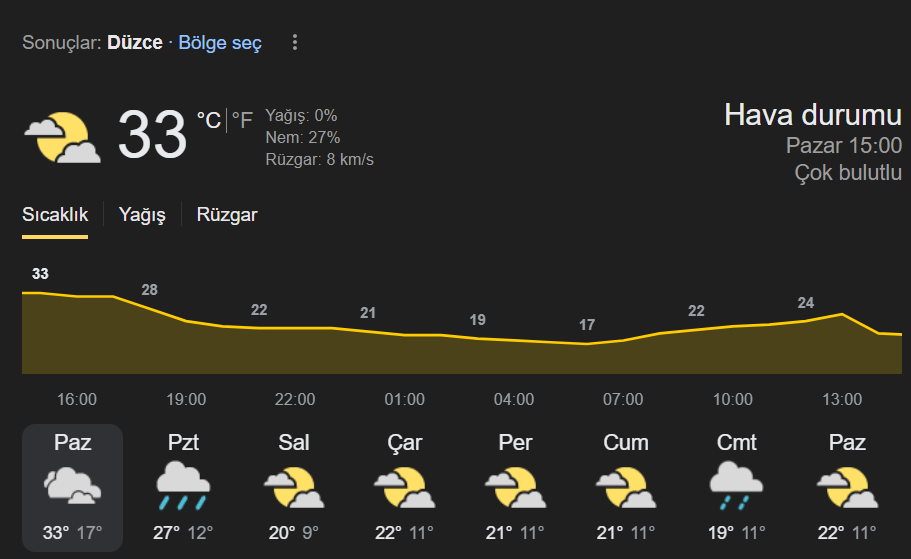This screenshot has width=911, height=559.
Task: Select Thursday (Per) forecast icon
Action: pyautogui.click(x=515, y=487)
